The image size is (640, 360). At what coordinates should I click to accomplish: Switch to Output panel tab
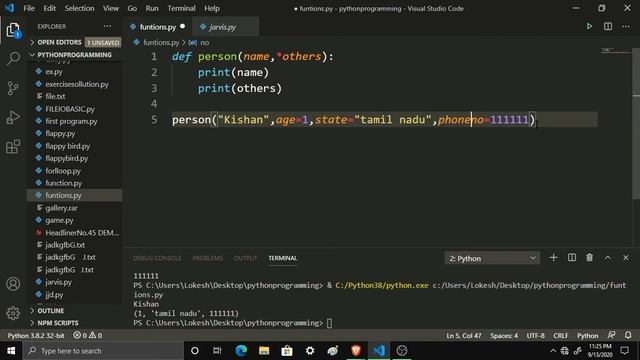[x=245, y=258]
